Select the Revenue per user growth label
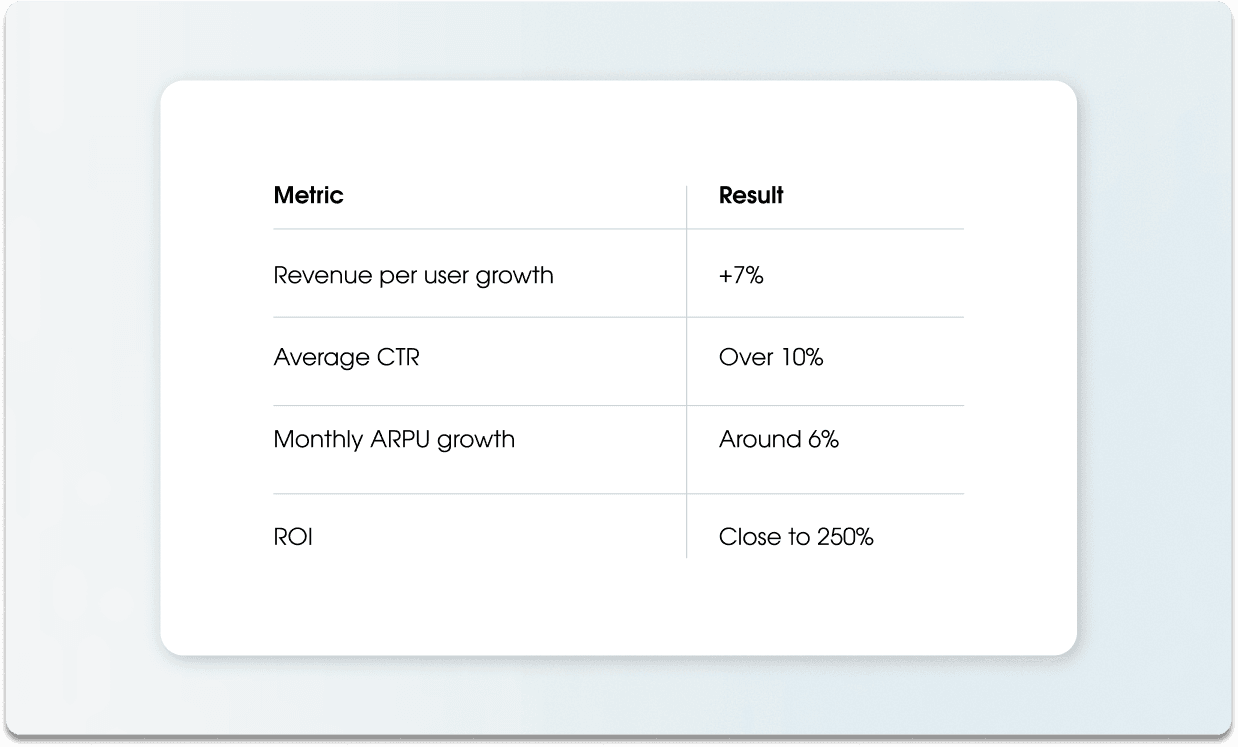The image size is (1238, 747). coord(413,276)
